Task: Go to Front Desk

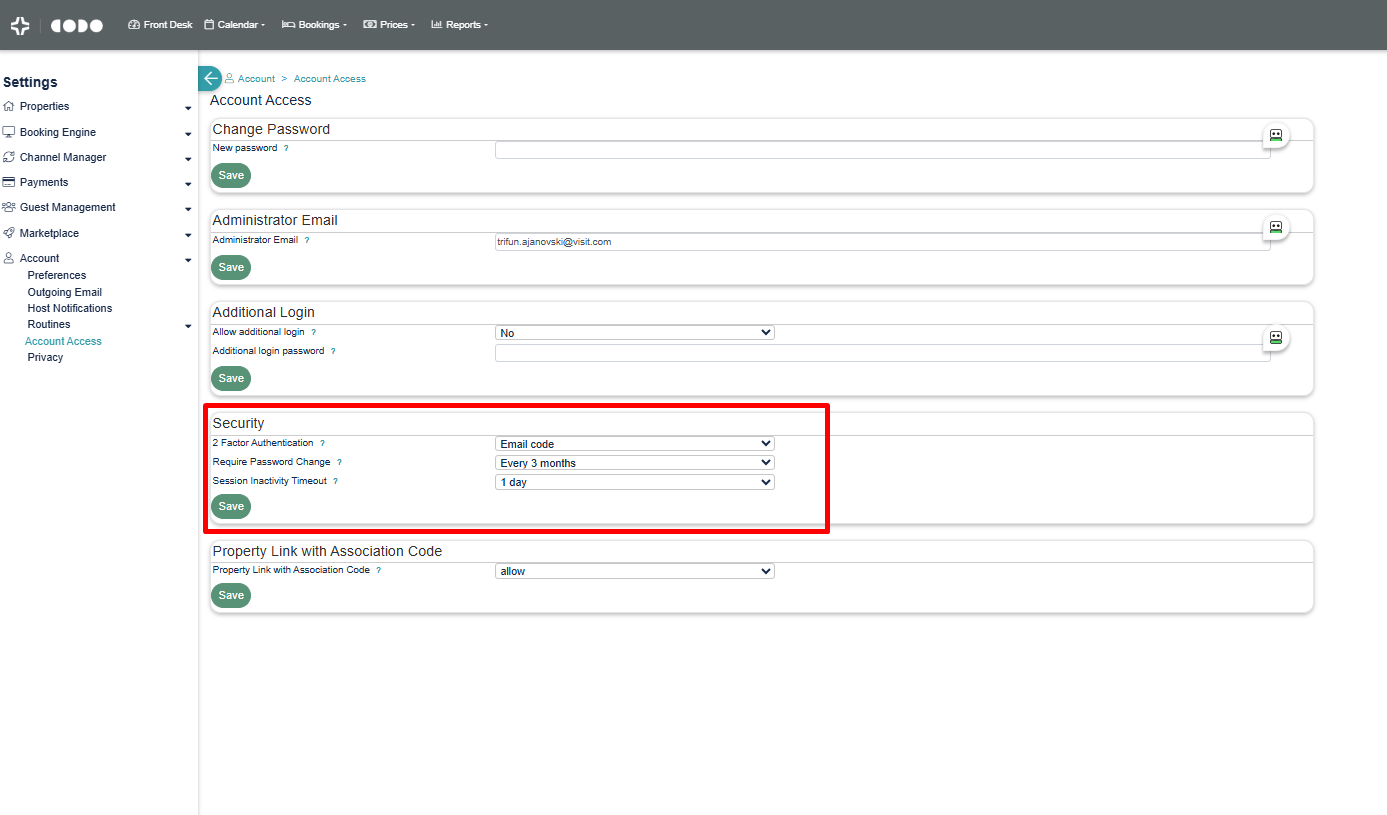Action: [160, 25]
